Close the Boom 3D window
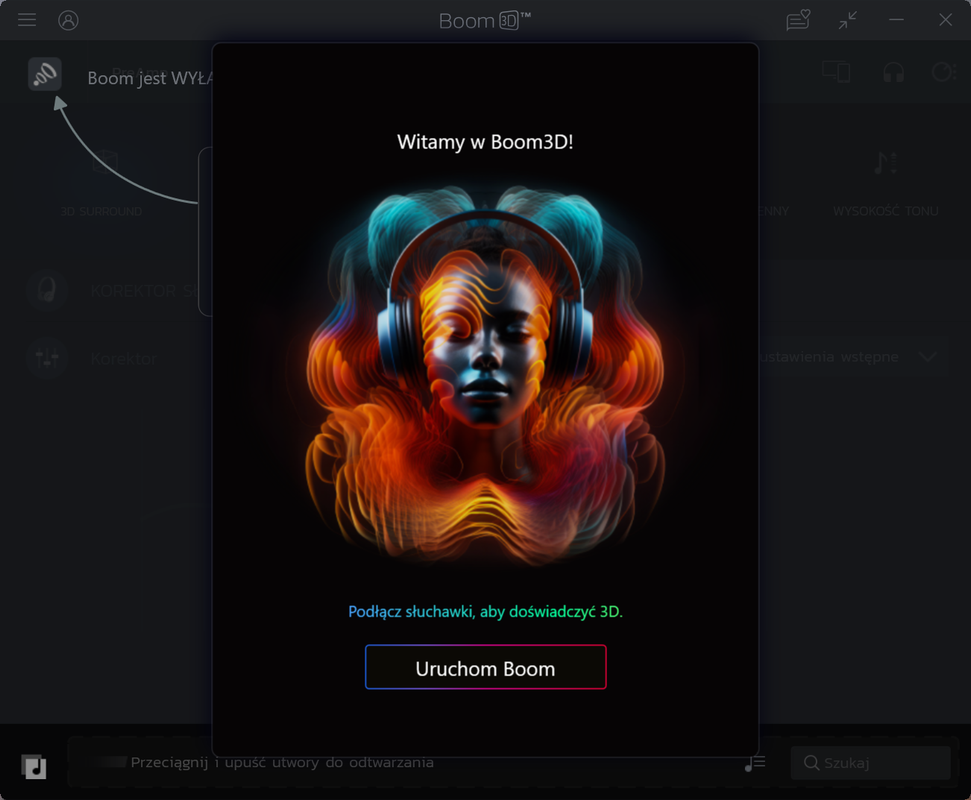 click(x=945, y=20)
